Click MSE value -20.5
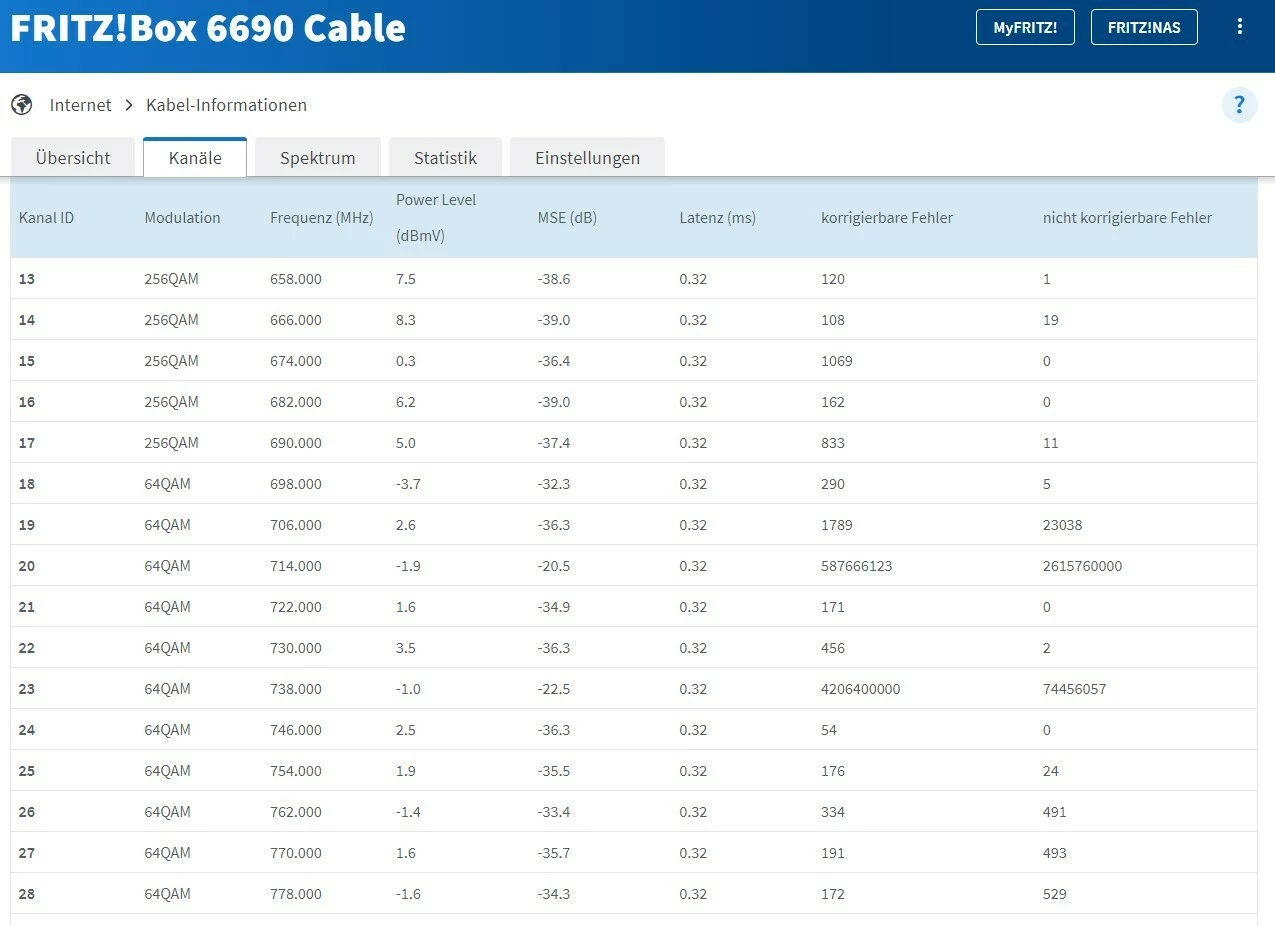This screenshot has height=926, width=1275. click(554, 566)
